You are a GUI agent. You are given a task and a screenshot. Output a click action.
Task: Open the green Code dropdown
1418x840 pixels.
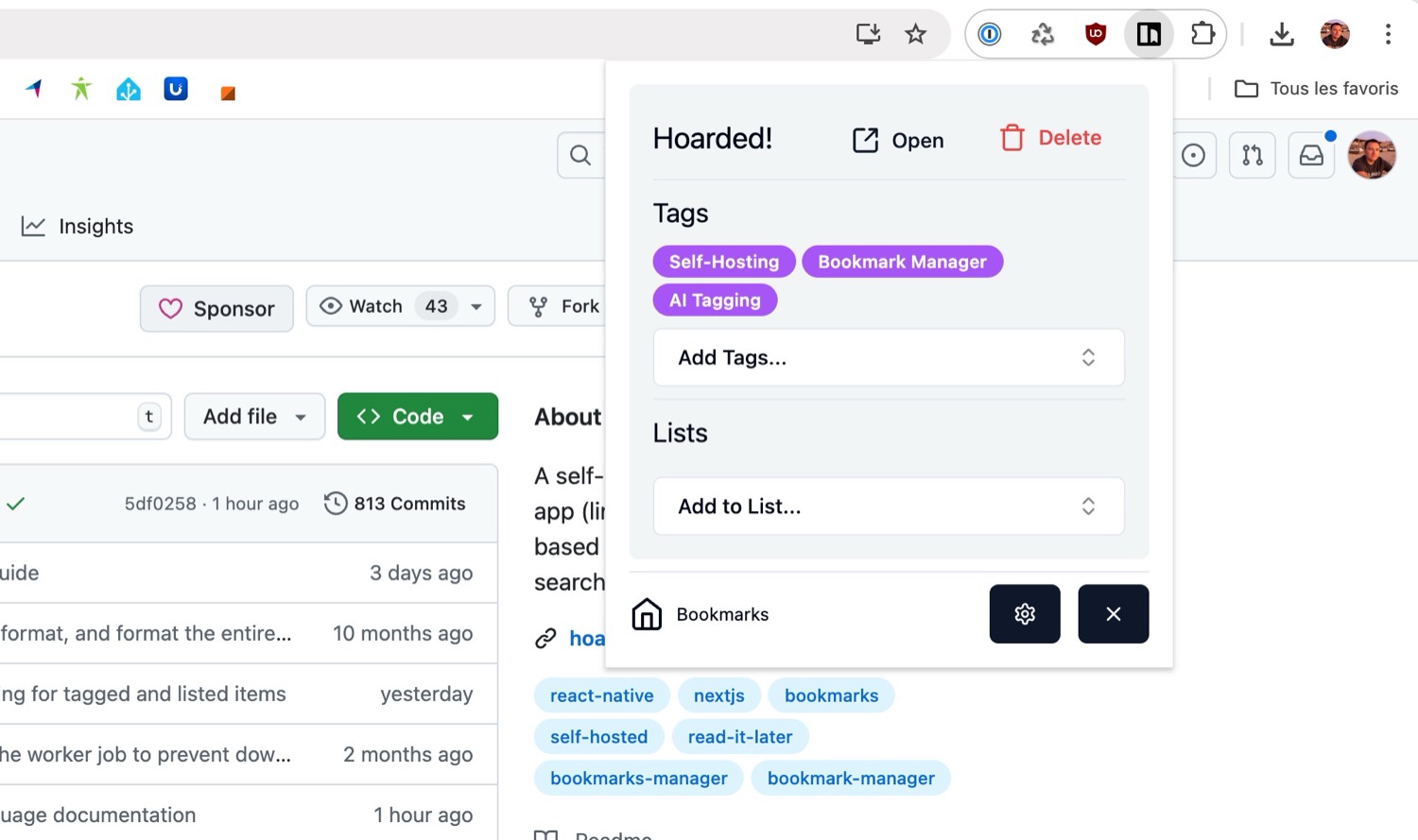pyautogui.click(x=417, y=417)
